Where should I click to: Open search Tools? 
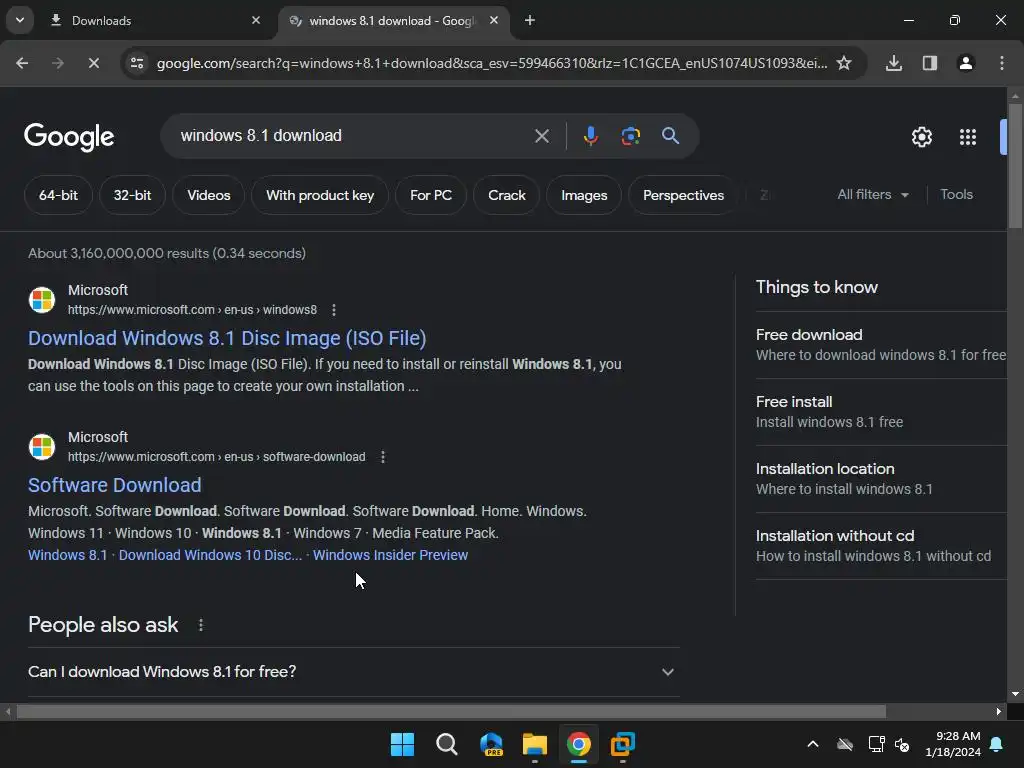(956, 195)
